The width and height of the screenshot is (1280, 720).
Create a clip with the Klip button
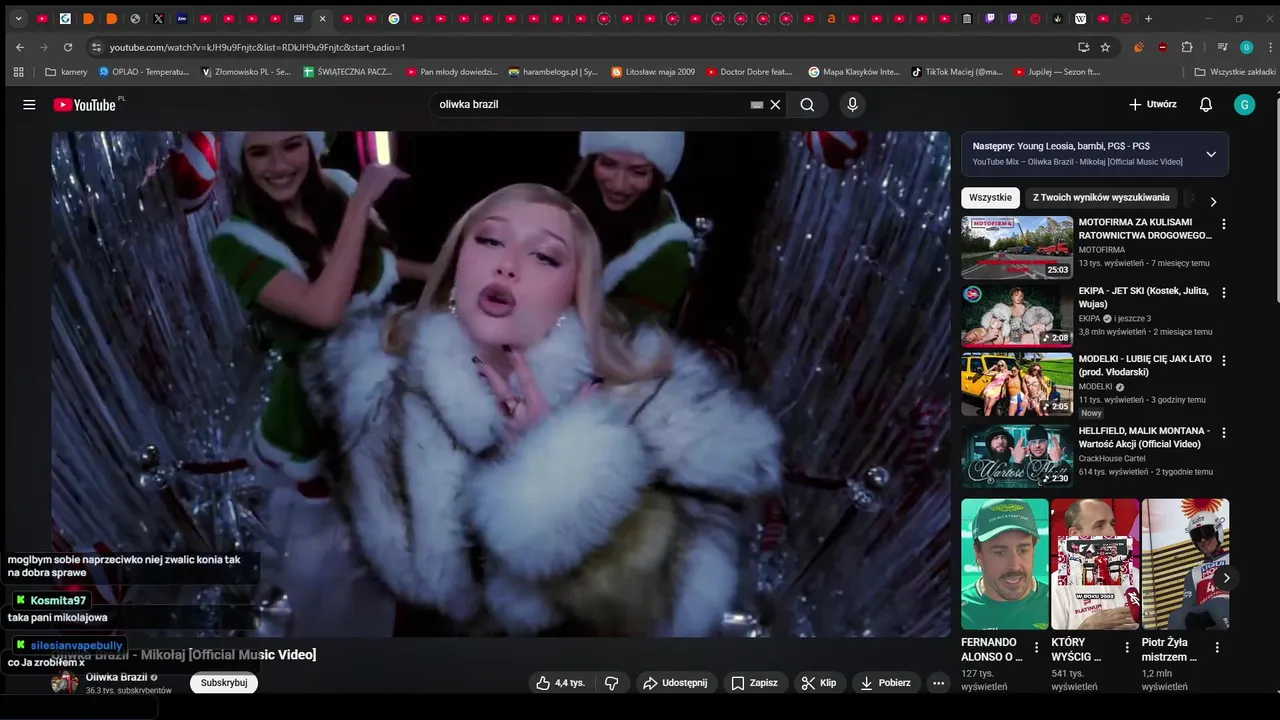819,683
